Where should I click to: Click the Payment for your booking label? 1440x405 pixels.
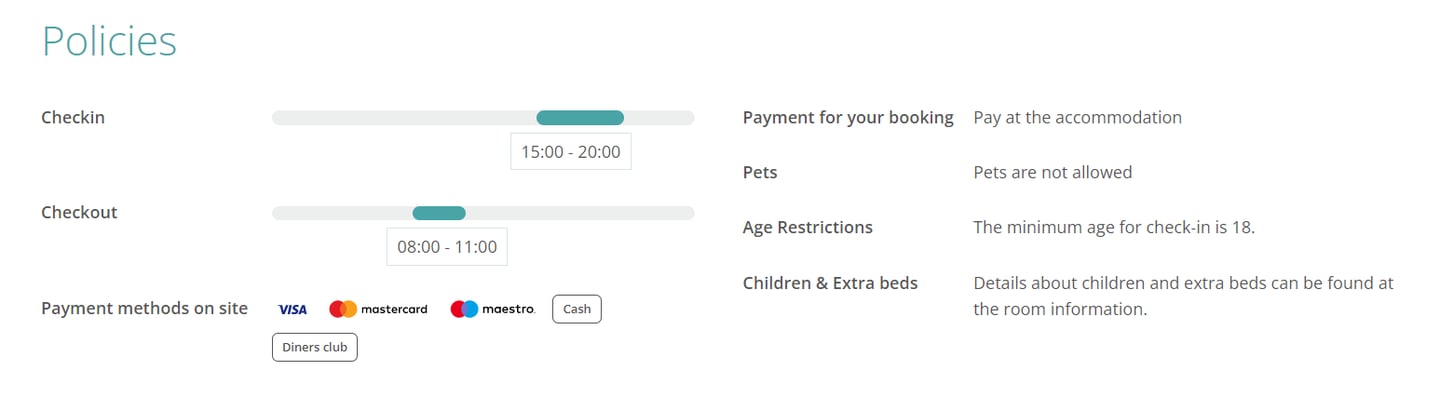(x=848, y=117)
